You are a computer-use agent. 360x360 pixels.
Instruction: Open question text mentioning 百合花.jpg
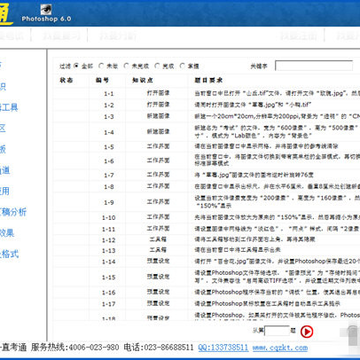tap(277, 261)
